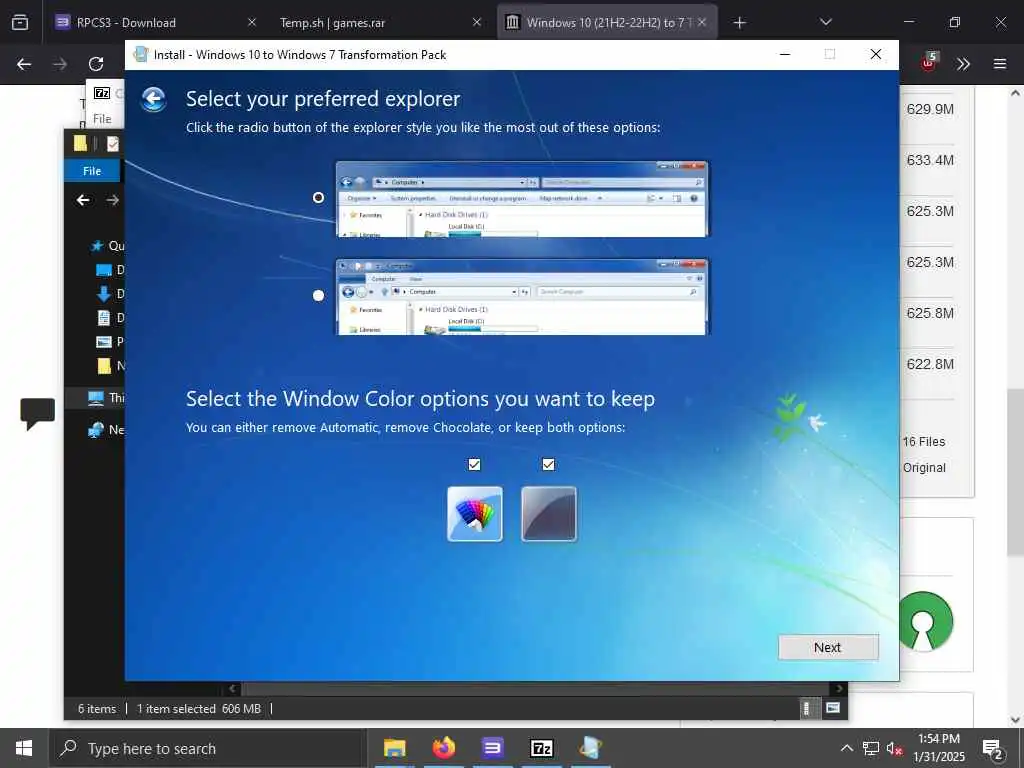Select the first explorer style radio button

tap(318, 197)
